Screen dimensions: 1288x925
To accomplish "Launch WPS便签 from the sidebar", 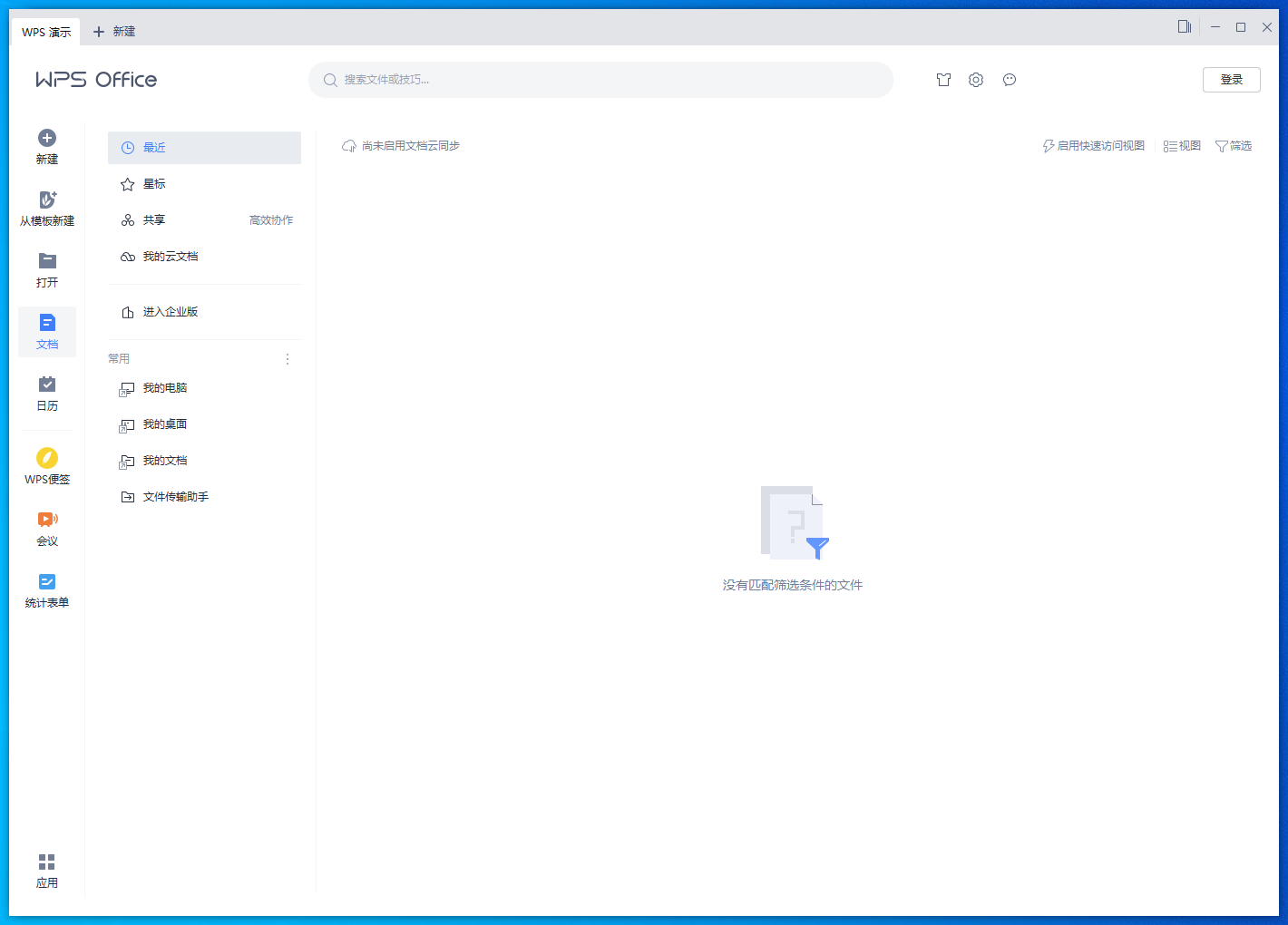I will coord(47,466).
